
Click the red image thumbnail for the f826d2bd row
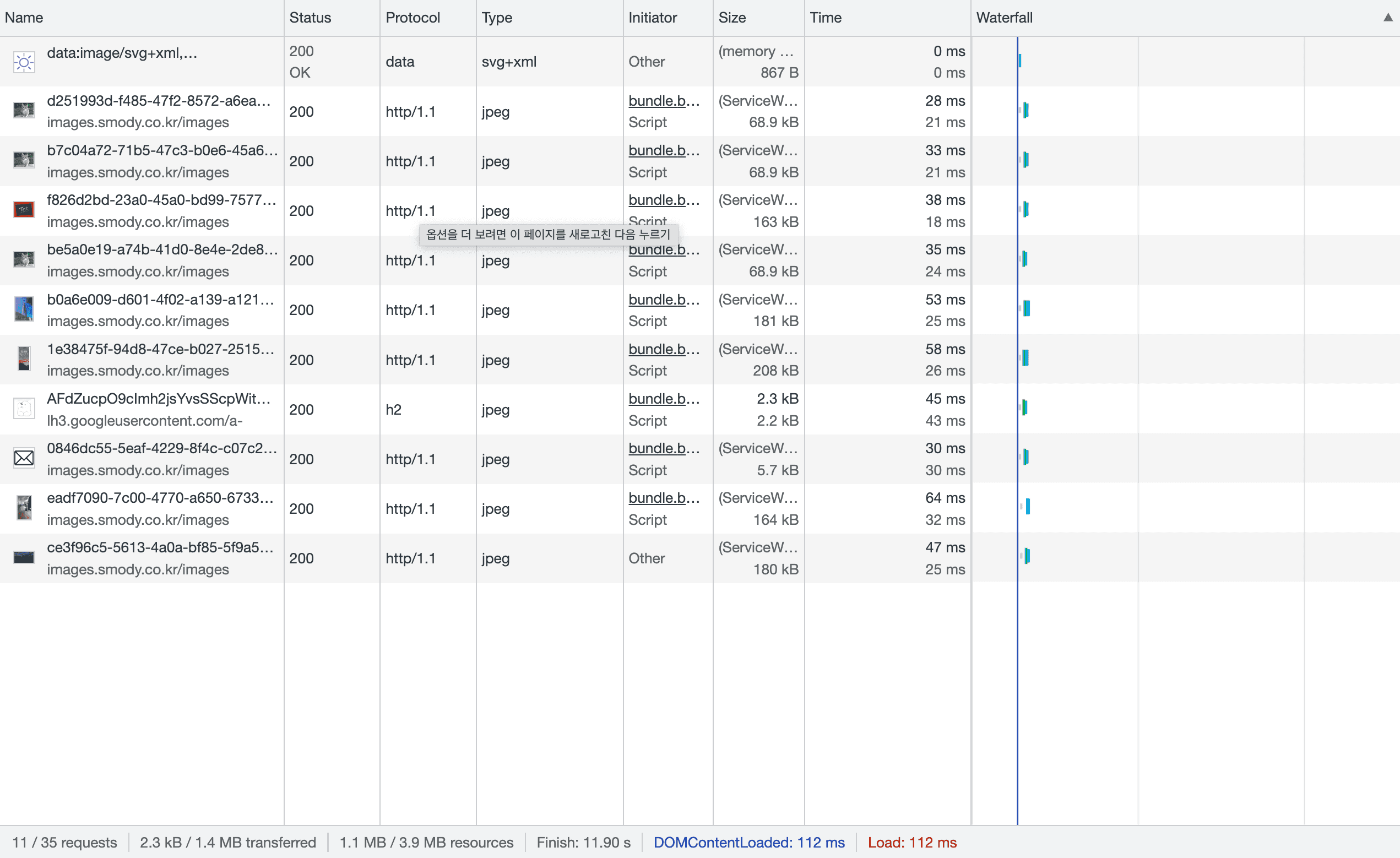[24, 210]
